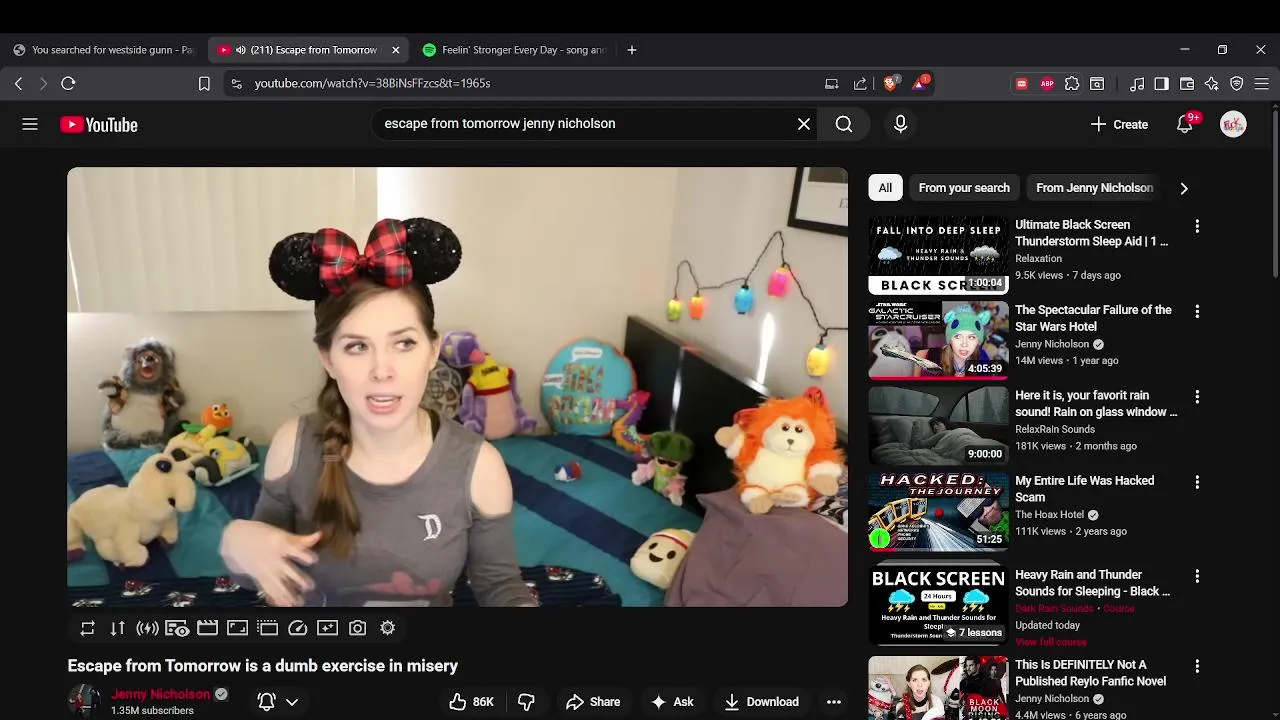Open the ABP Adblock Plus extension
This screenshot has height=720, width=1280.
pos(1047,84)
